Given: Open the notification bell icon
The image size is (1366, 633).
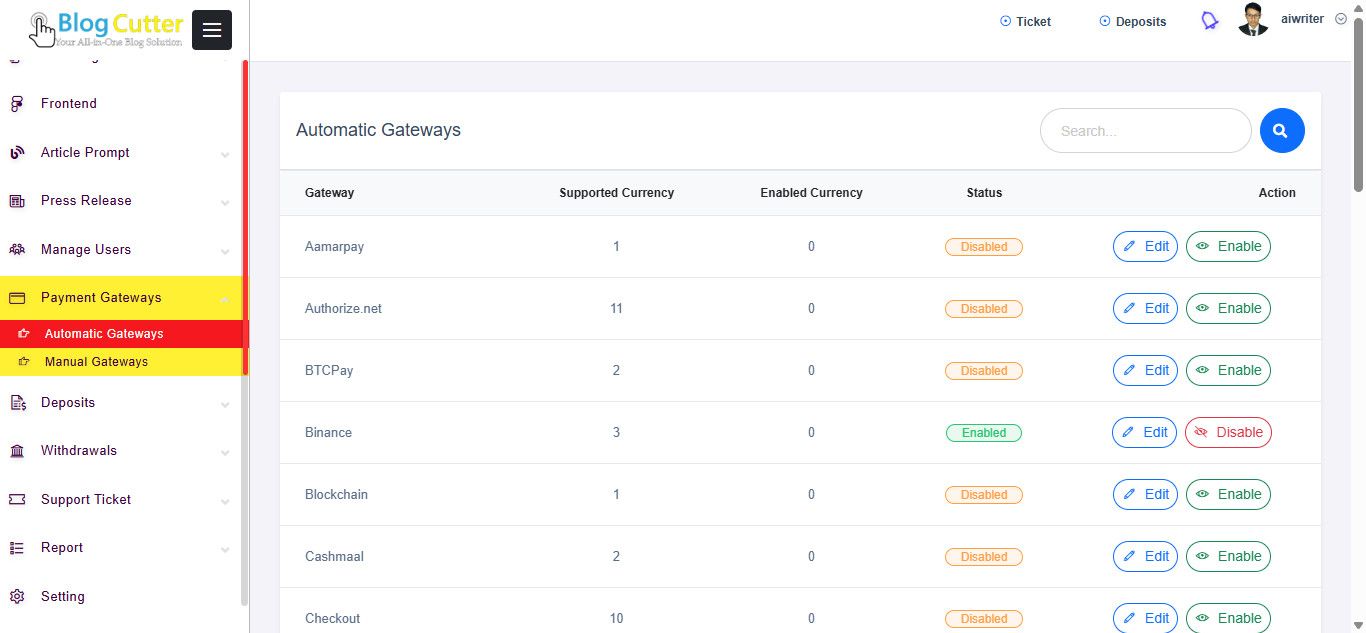Looking at the screenshot, I should (x=1210, y=21).
